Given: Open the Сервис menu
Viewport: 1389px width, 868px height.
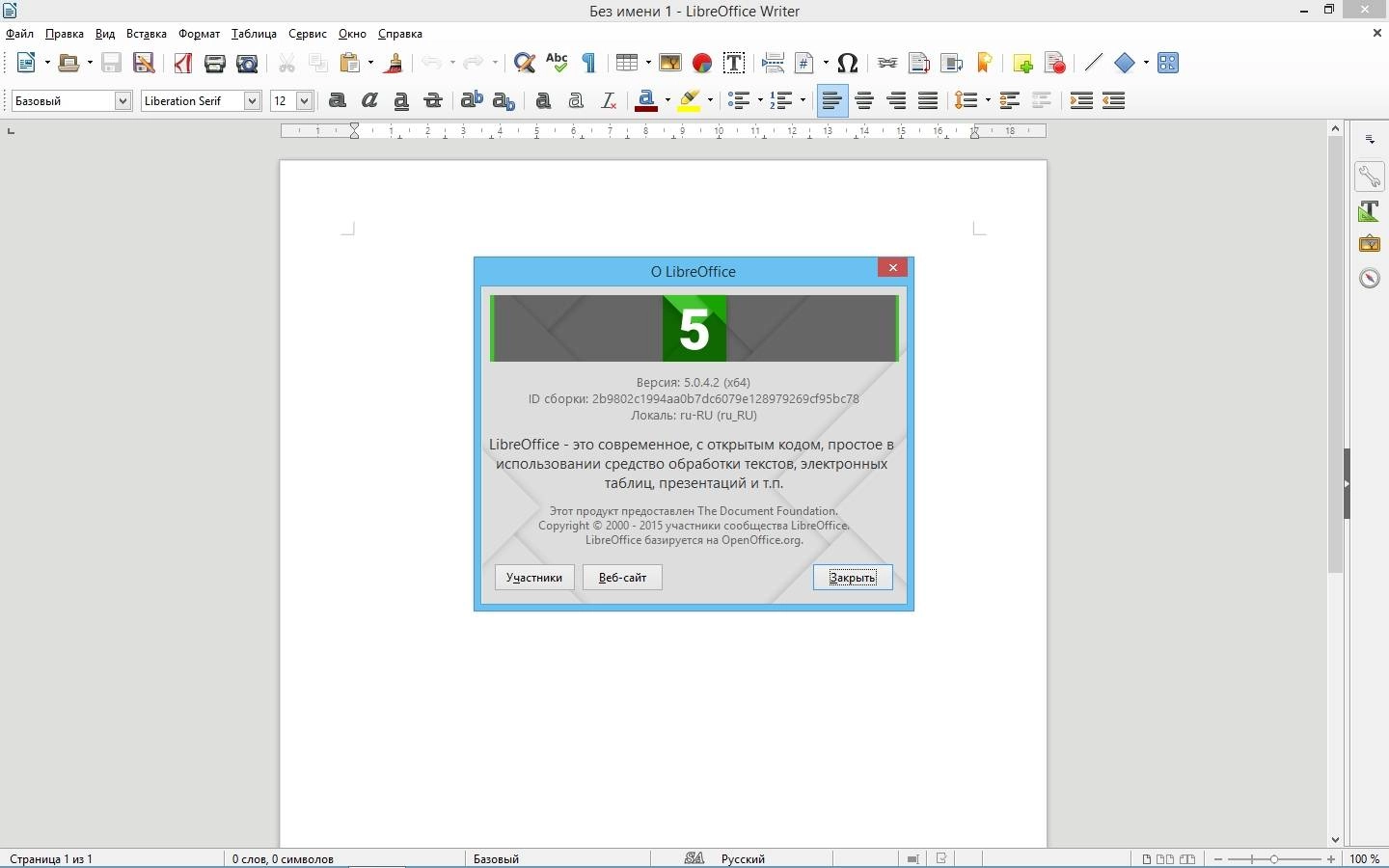Looking at the screenshot, I should click(308, 34).
